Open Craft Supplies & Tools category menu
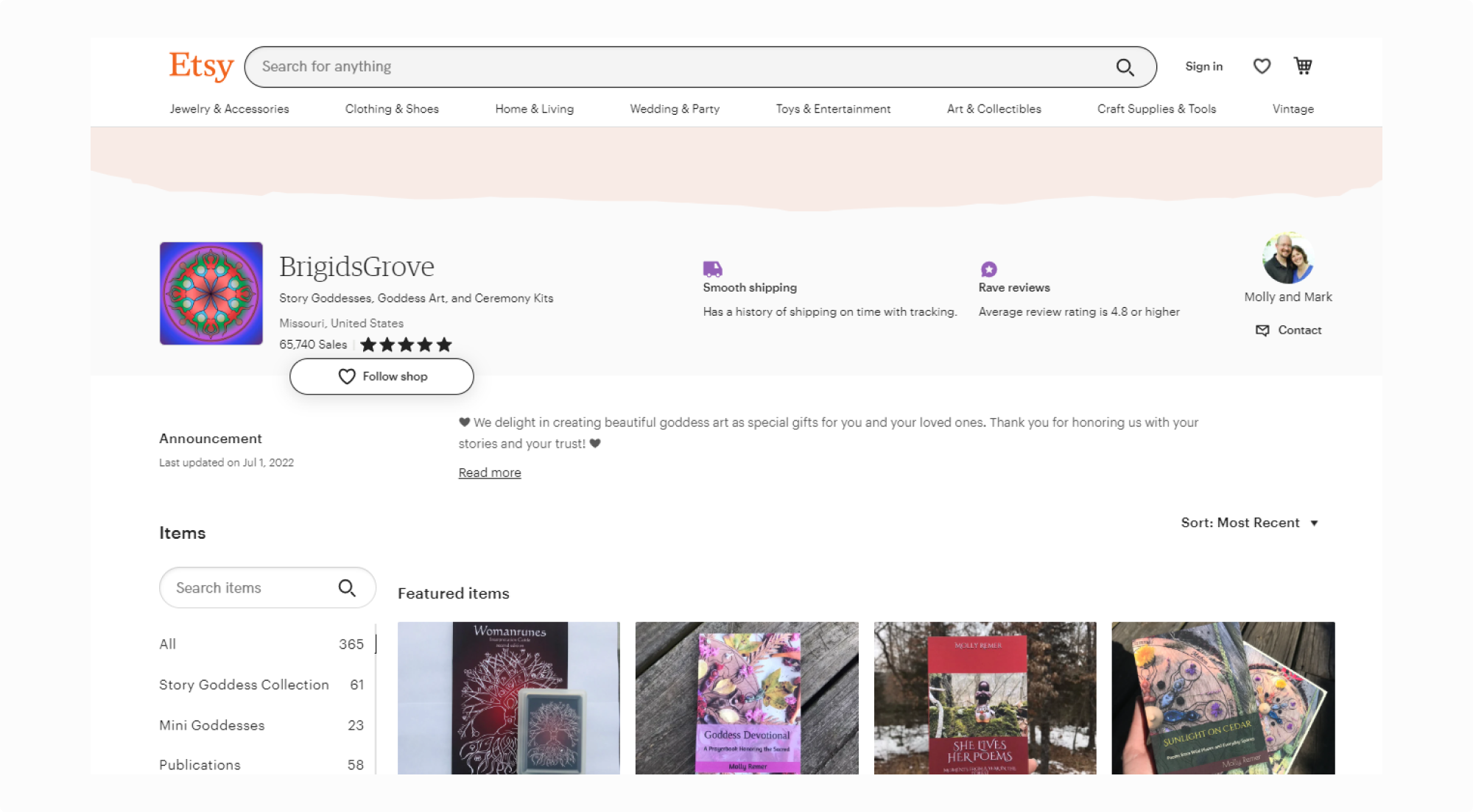This screenshot has height=812, width=1473. pyautogui.click(x=1156, y=109)
